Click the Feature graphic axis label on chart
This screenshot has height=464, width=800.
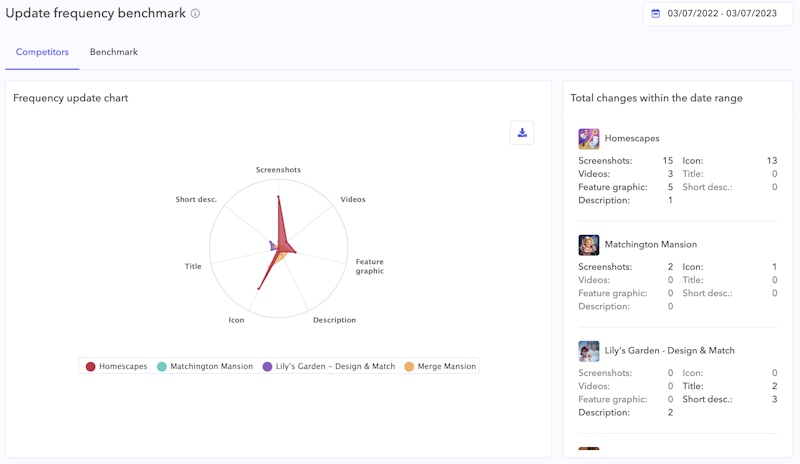(x=369, y=266)
